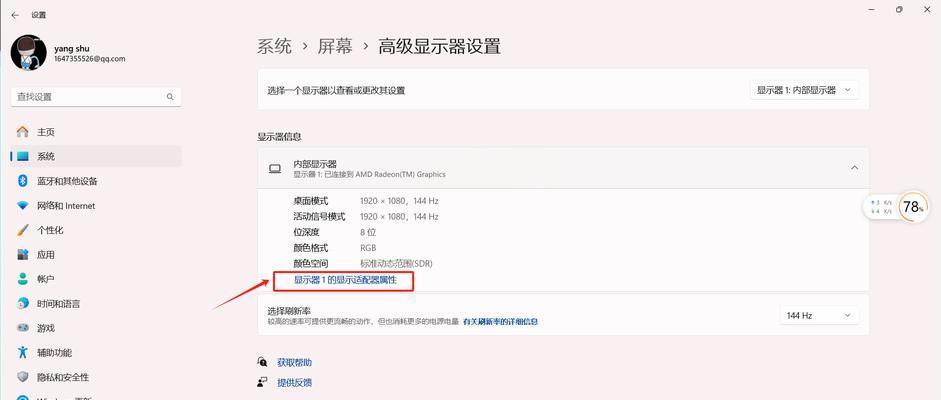Focus the 查找设置 search field
Viewport: 941px width, 400px height.
pos(96,97)
